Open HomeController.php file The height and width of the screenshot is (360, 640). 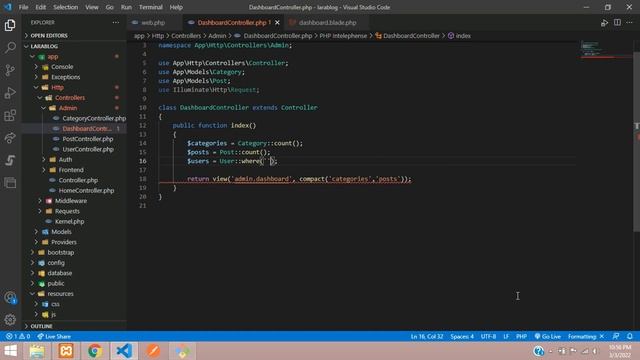click(86, 191)
